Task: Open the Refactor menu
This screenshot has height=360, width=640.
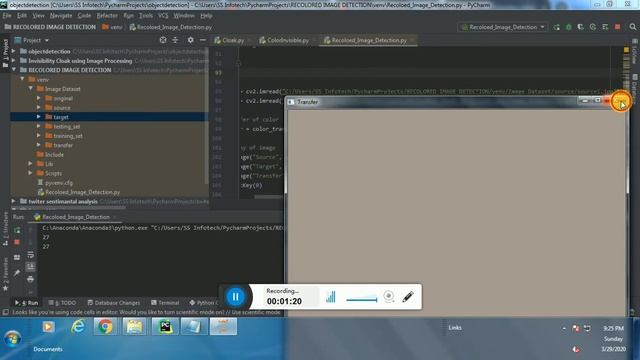Action: point(107,16)
